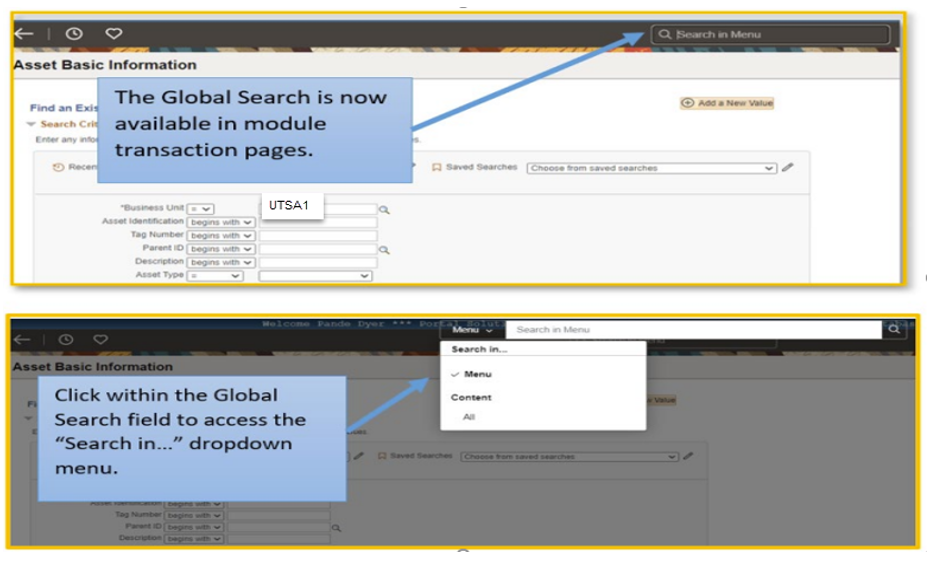Click Find an Existing Value link in top screenshot
Screen dimensions: 932x561
pos(64,108)
